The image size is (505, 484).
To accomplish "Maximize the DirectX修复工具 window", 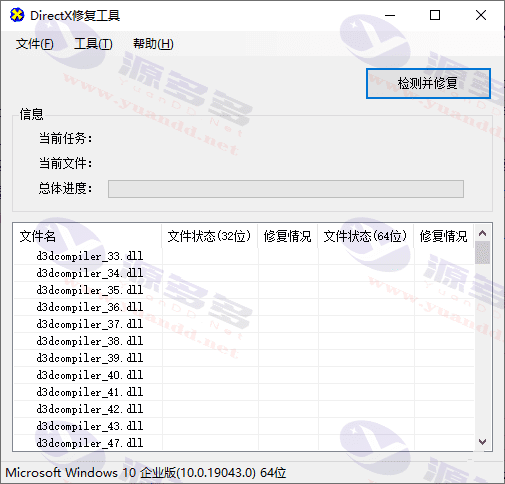I will (435, 15).
